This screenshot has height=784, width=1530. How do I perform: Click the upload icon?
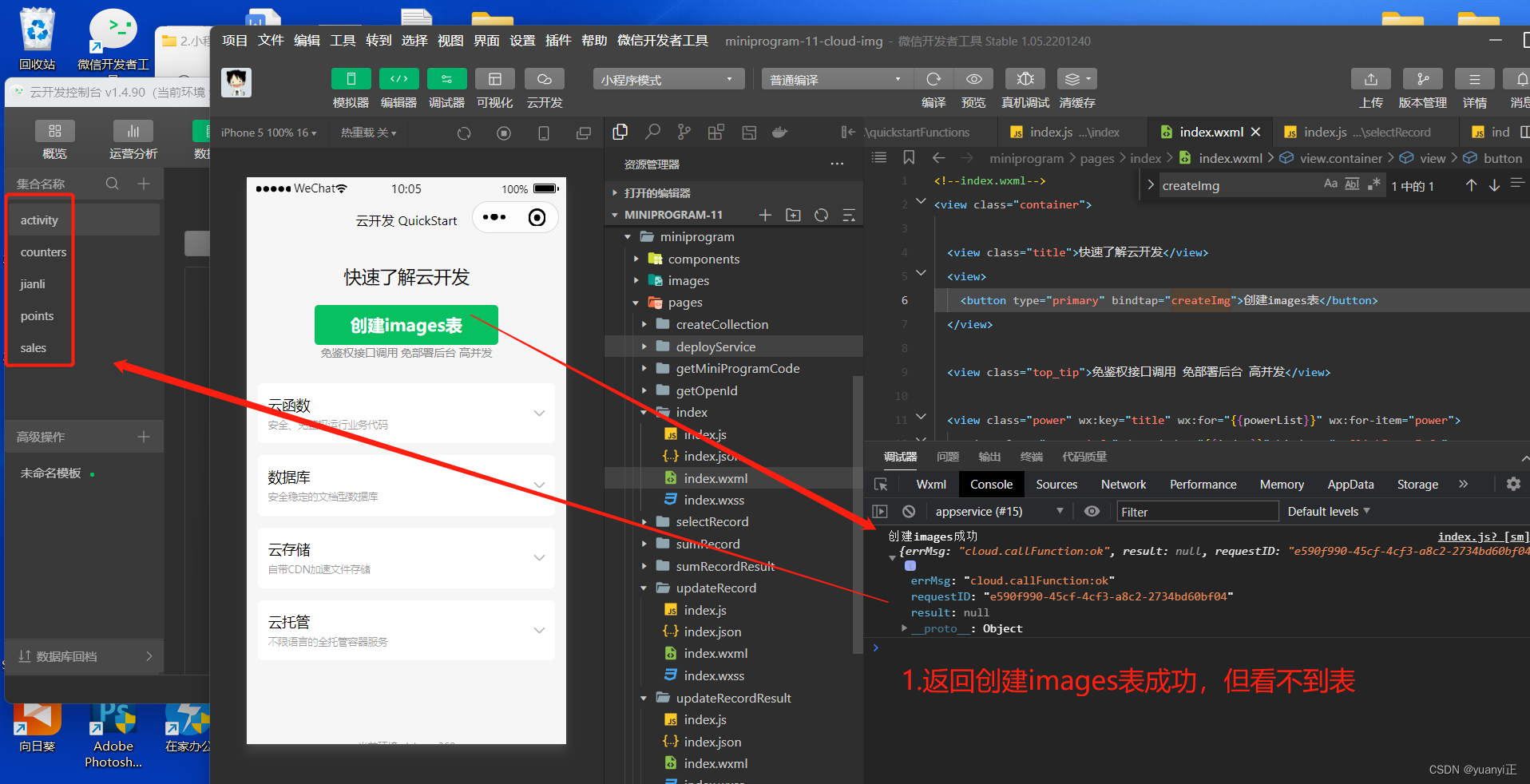click(1371, 78)
